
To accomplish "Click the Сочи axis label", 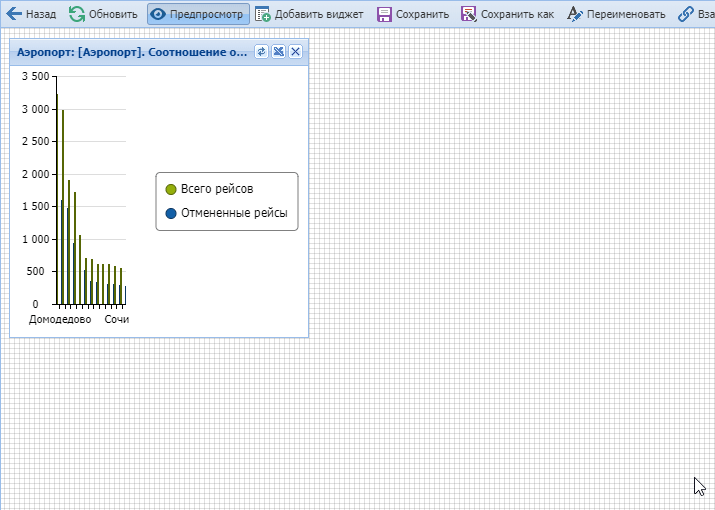I will (117, 320).
